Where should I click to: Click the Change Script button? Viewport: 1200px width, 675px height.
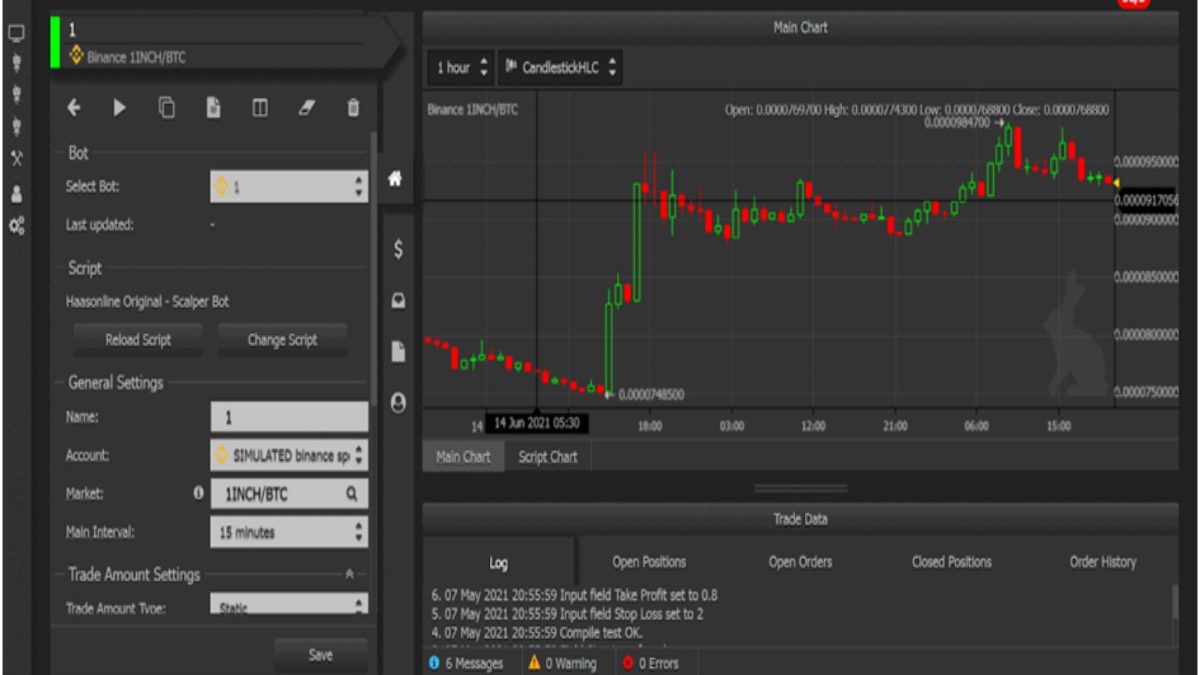coord(282,340)
